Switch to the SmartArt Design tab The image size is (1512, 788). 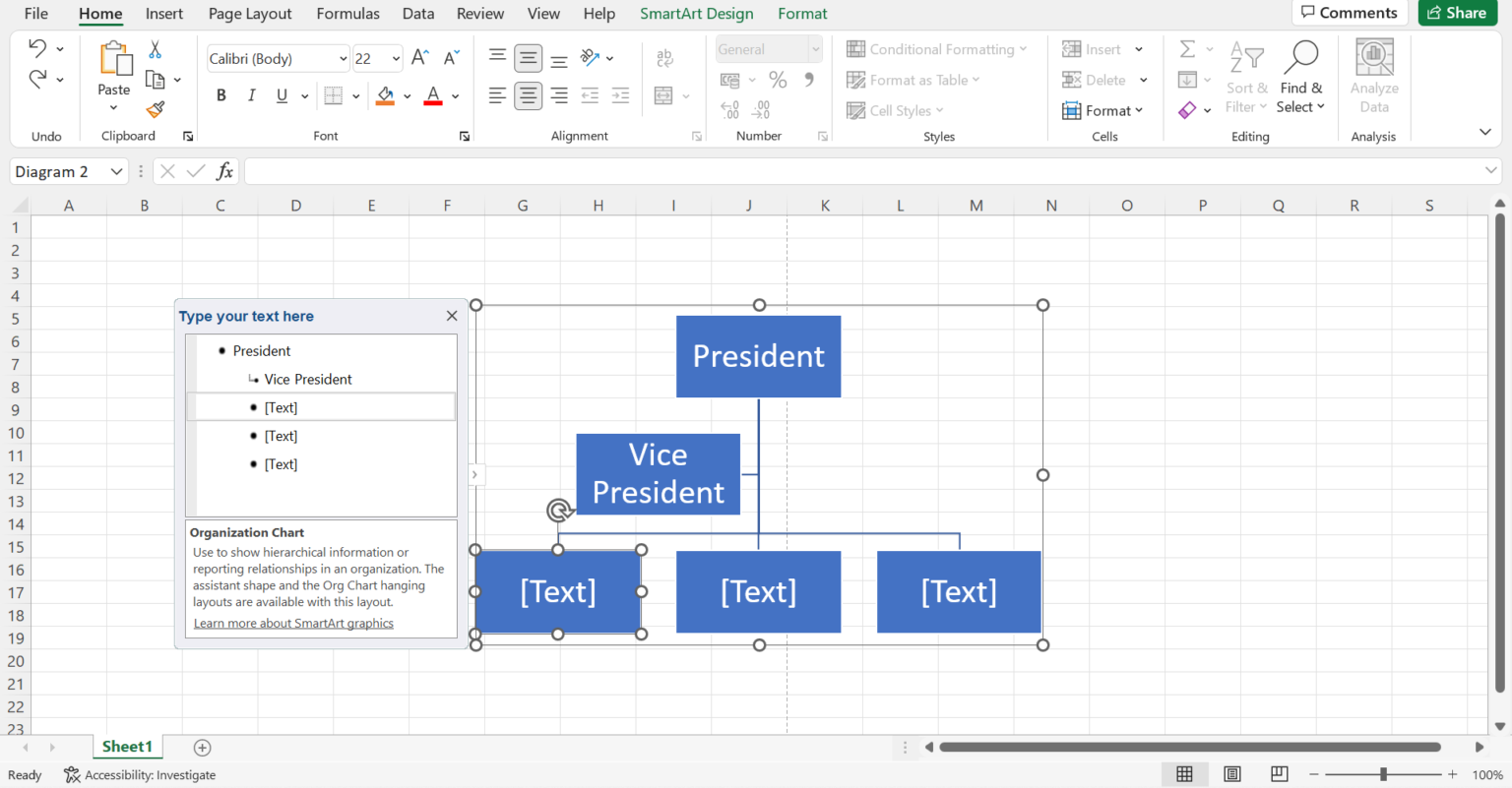696,13
